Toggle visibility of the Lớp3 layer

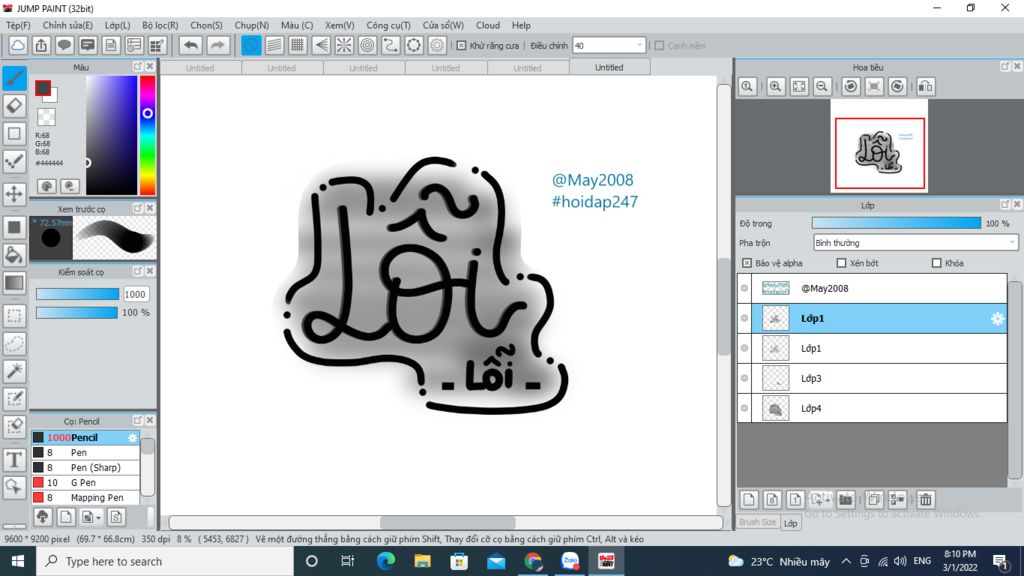(744, 378)
